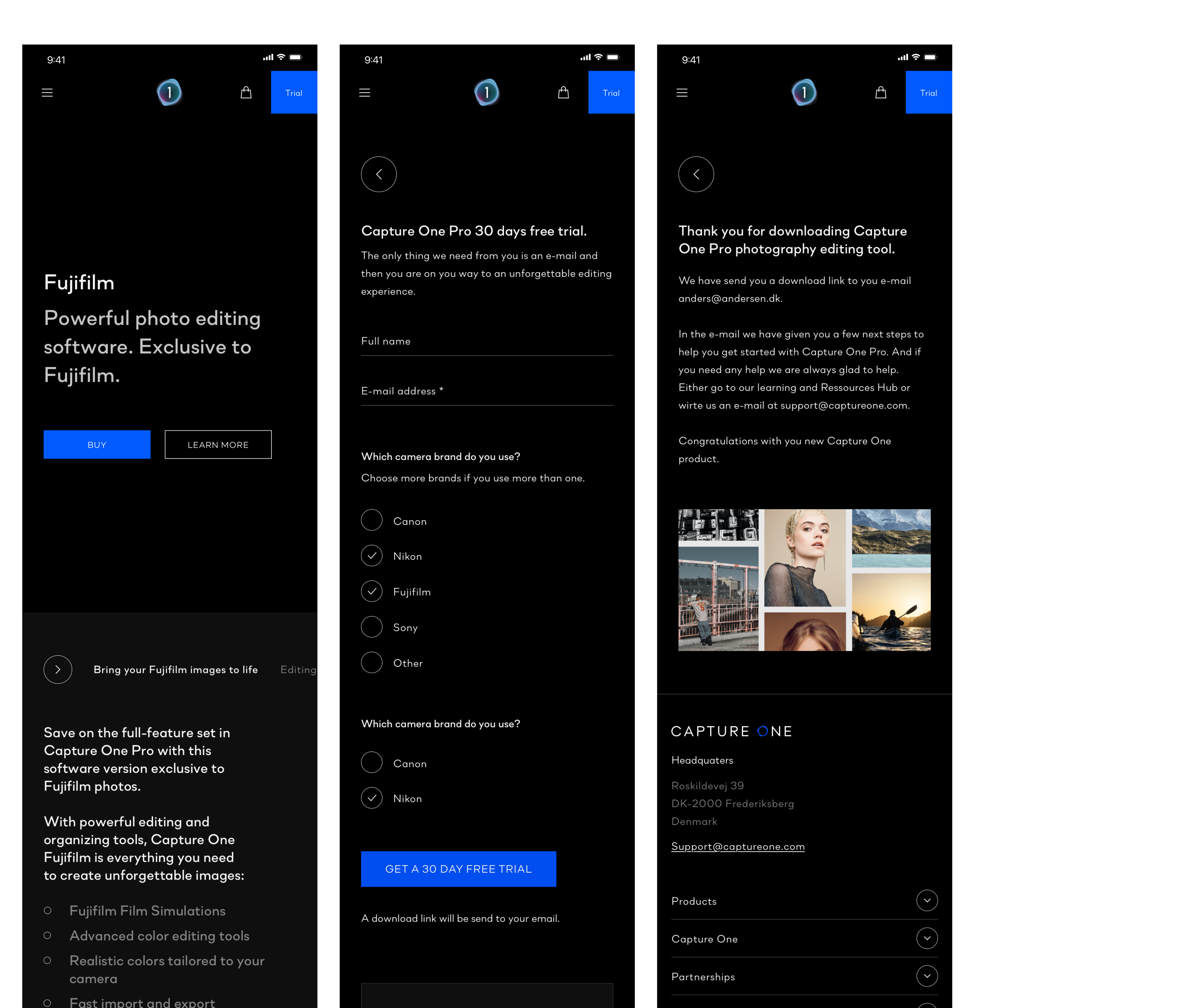The image size is (1203, 1008).
Task: Go back from the free trial form
Action: point(379,174)
